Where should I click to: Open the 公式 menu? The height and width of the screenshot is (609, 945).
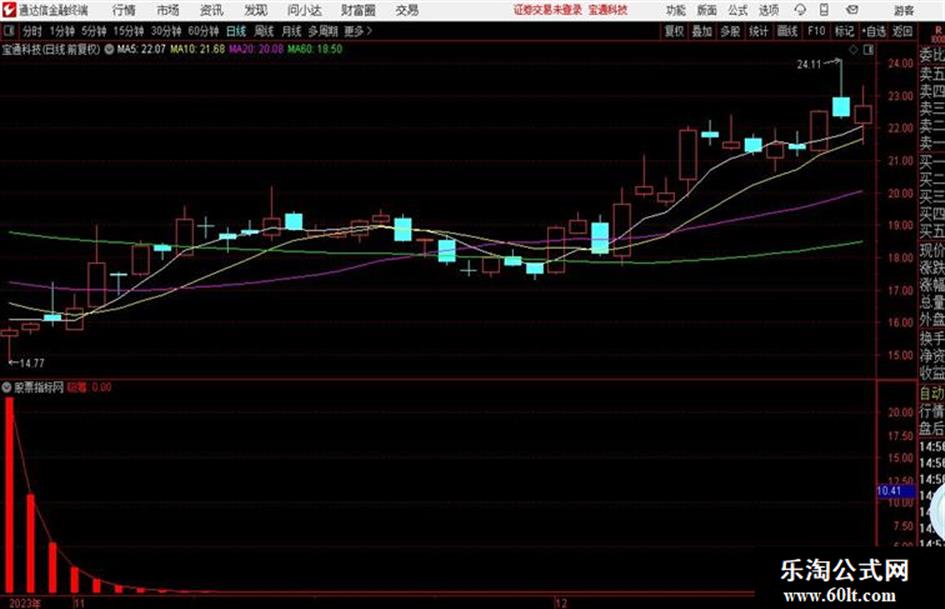click(x=738, y=10)
